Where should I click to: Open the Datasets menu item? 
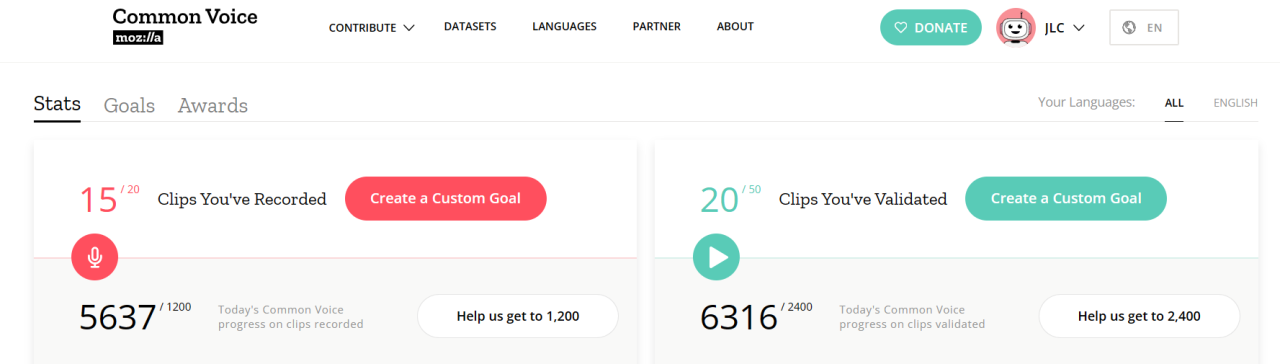470,27
